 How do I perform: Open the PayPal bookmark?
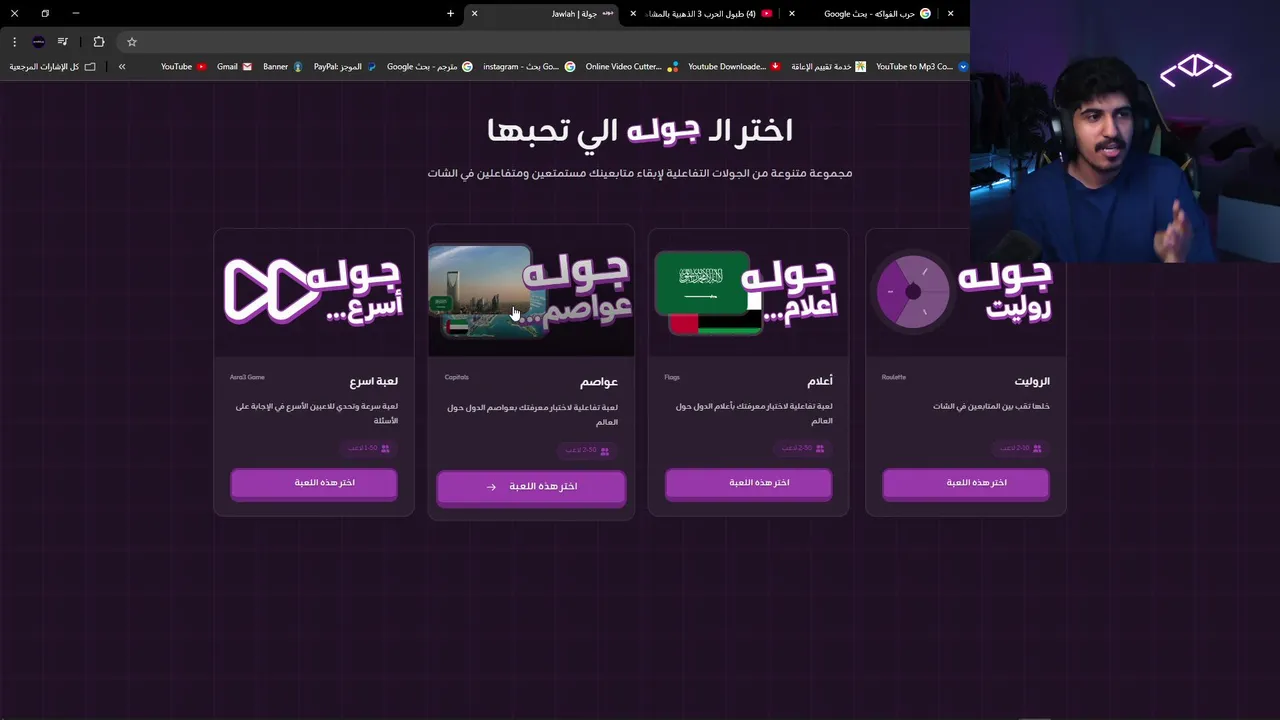345,67
